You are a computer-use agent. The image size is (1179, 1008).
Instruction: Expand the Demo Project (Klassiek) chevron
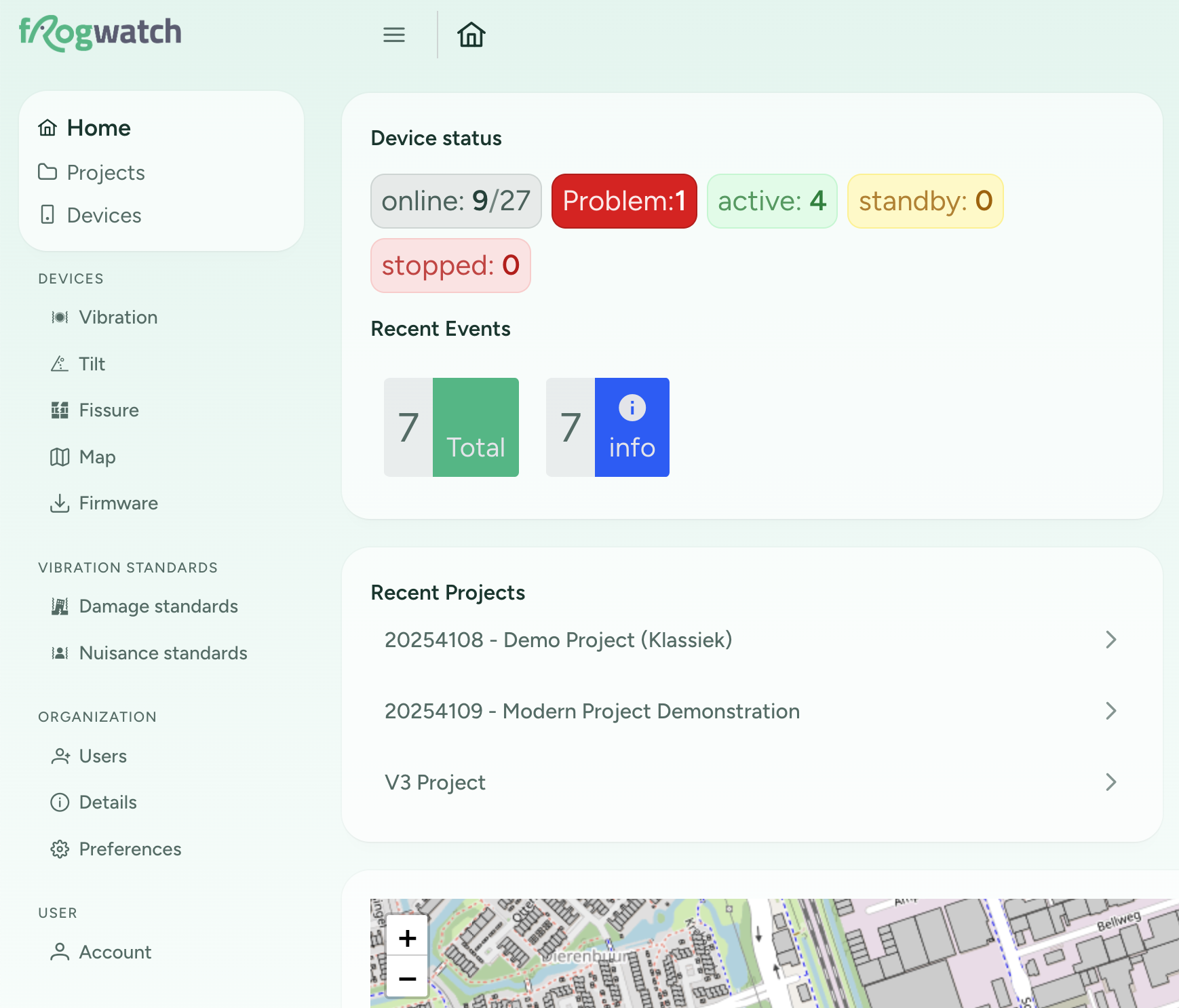pos(1110,640)
